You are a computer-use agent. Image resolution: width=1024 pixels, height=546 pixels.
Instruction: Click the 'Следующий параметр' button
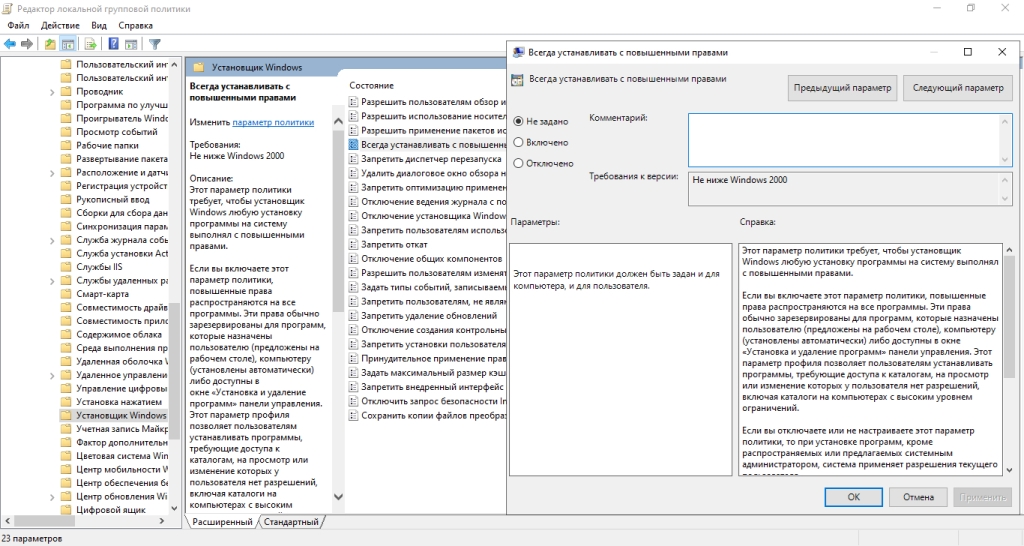(957, 88)
